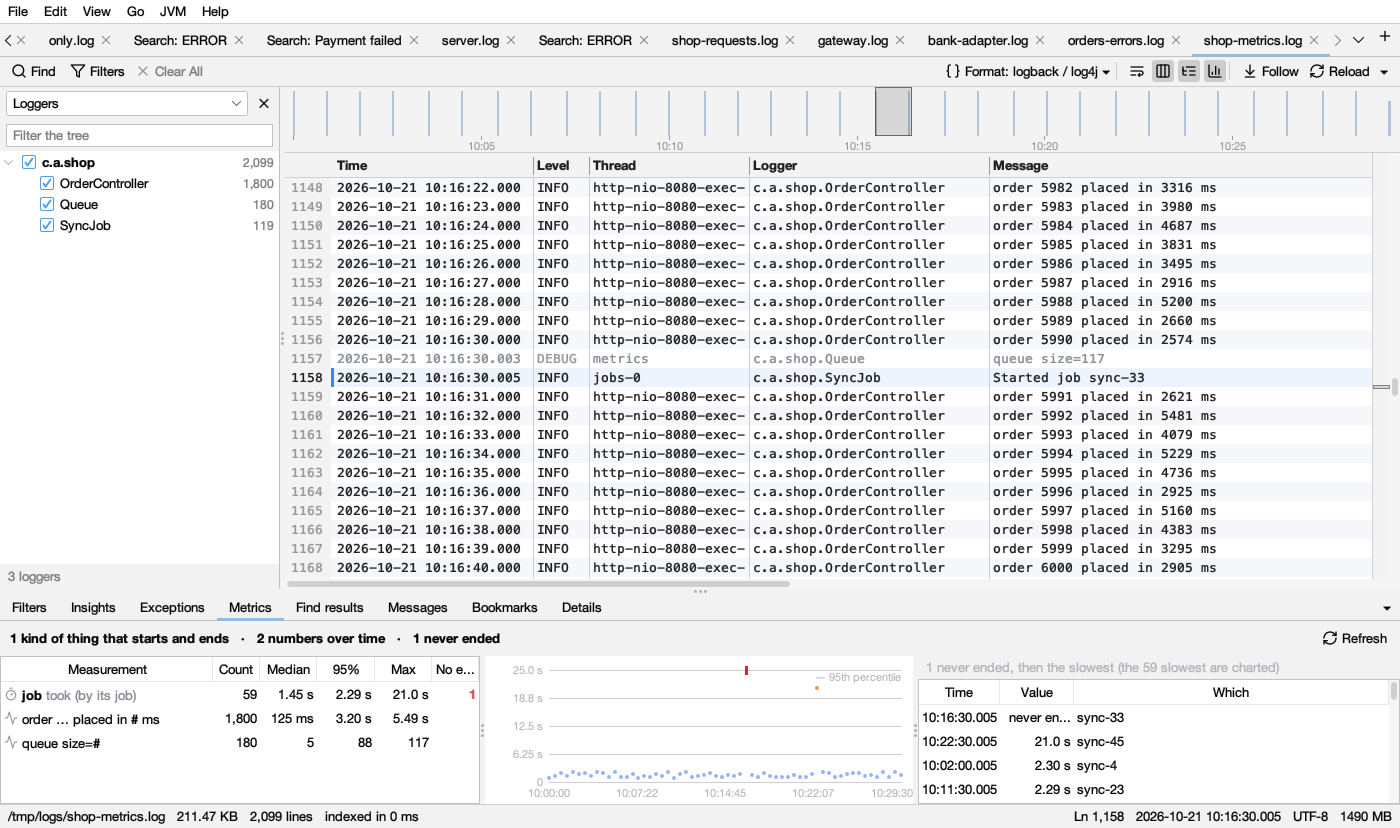
Task: Click the Follow tail button
Action: coord(1271,71)
